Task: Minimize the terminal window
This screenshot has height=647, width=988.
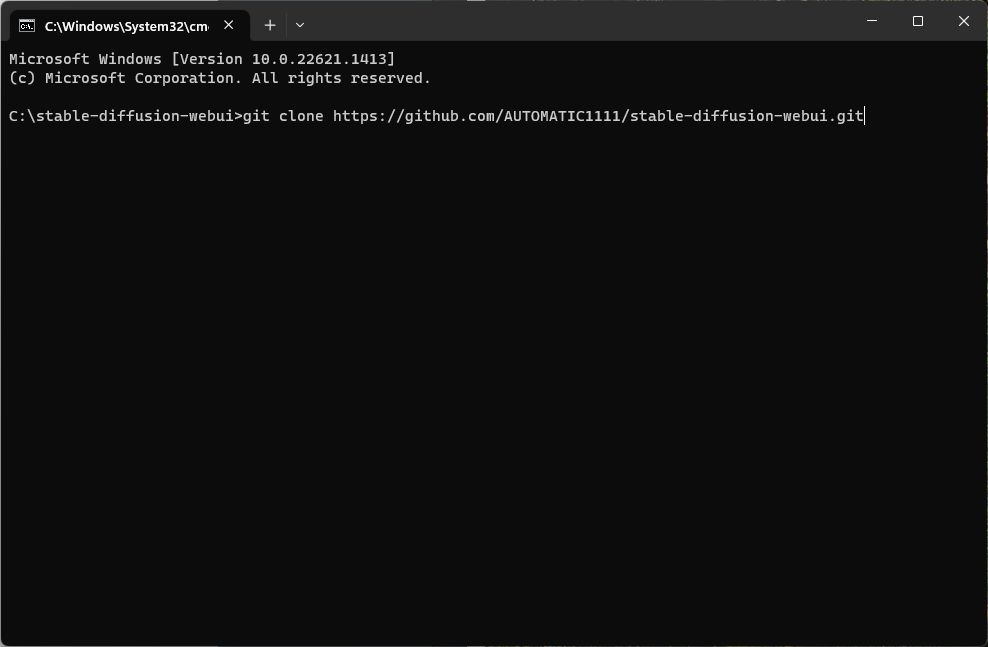Action: (x=872, y=21)
